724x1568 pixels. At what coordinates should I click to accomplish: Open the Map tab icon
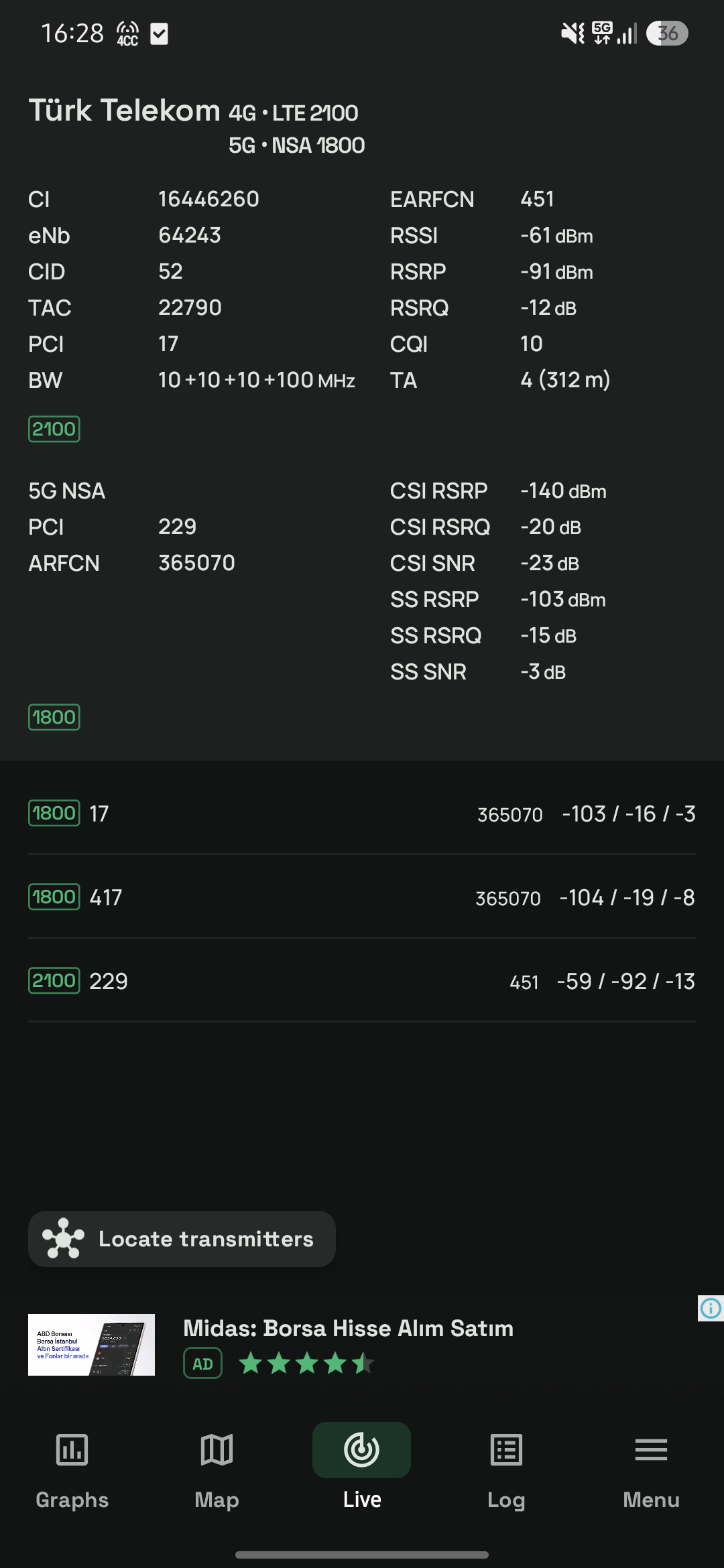tap(217, 1450)
